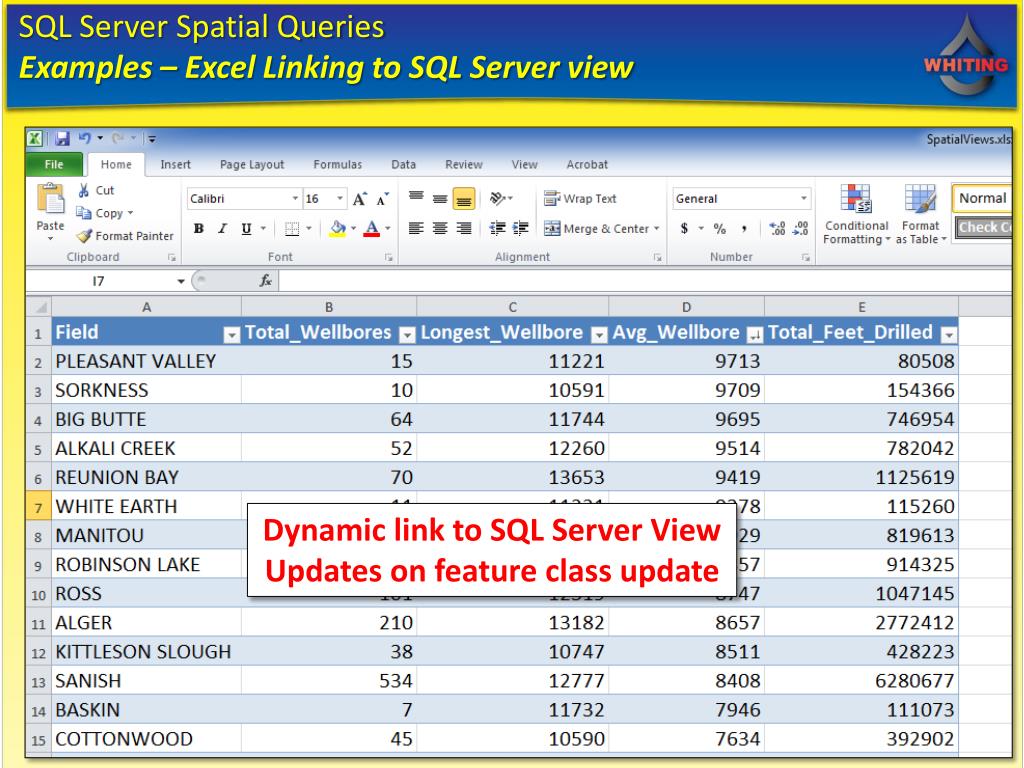Viewport: 1024px width, 768px height.
Task: Toggle Align Text Right
Action: 464,229
